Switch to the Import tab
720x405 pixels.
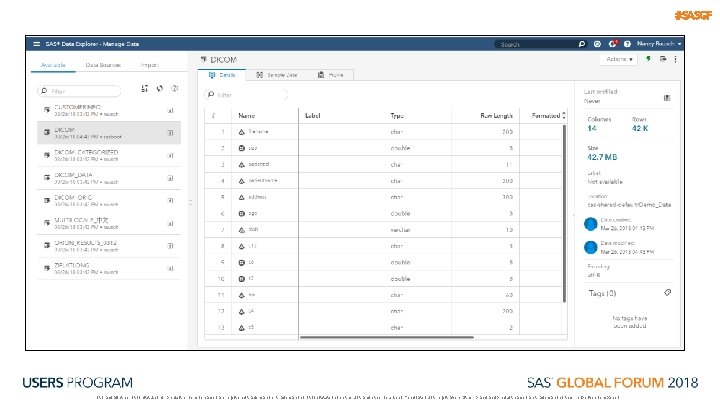(149, 65)
